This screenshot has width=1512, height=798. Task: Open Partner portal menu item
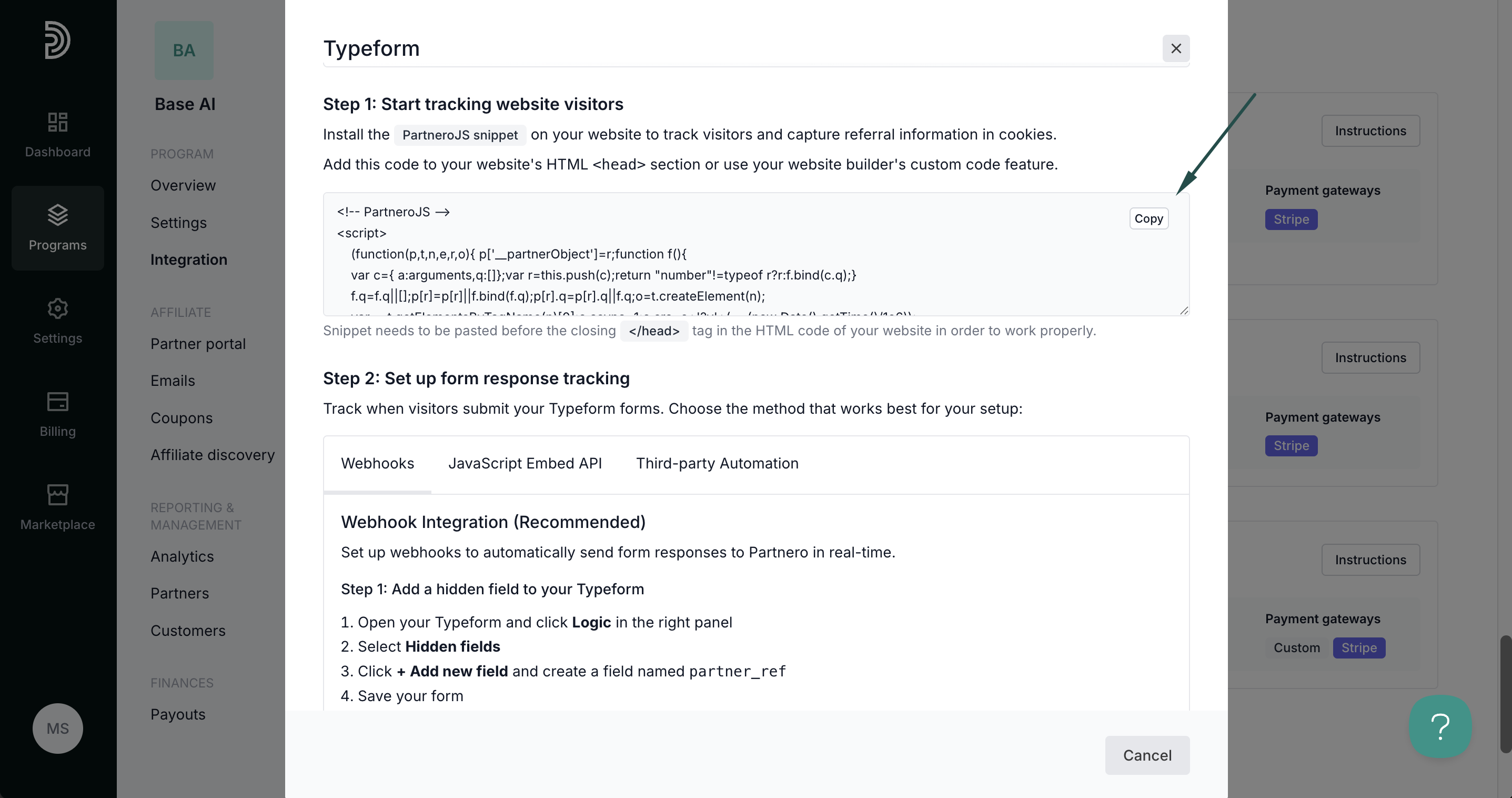pyautogui.click(x=198, y=344)
